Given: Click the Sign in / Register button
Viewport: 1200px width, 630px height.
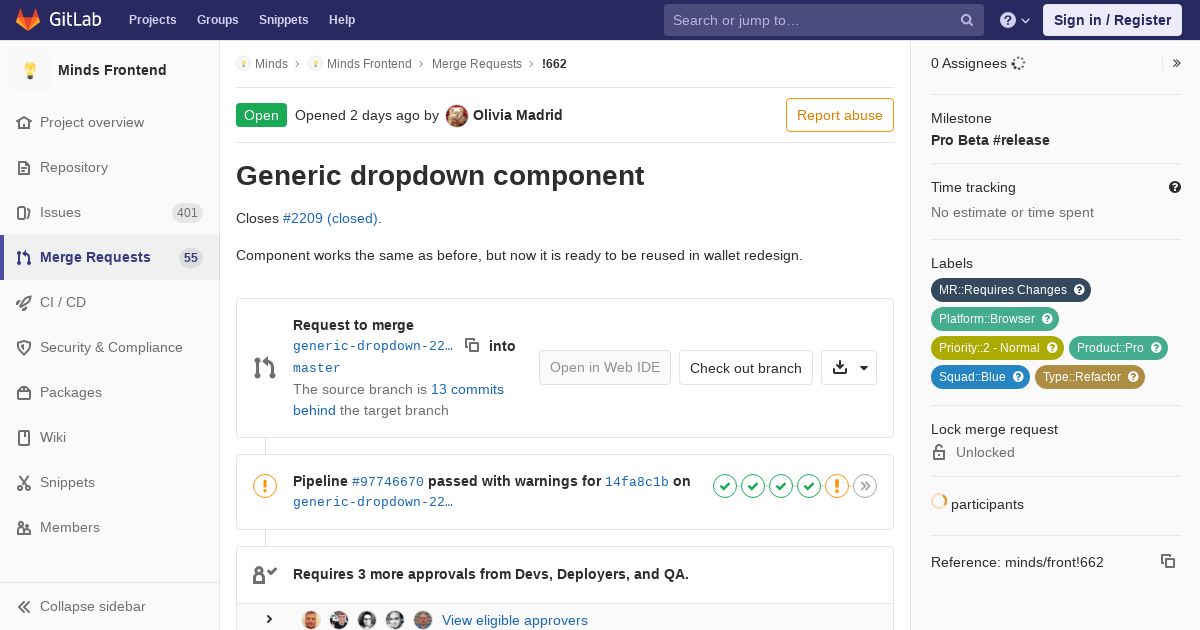Looking at the screenshot, I should (x=1112, y=20).
